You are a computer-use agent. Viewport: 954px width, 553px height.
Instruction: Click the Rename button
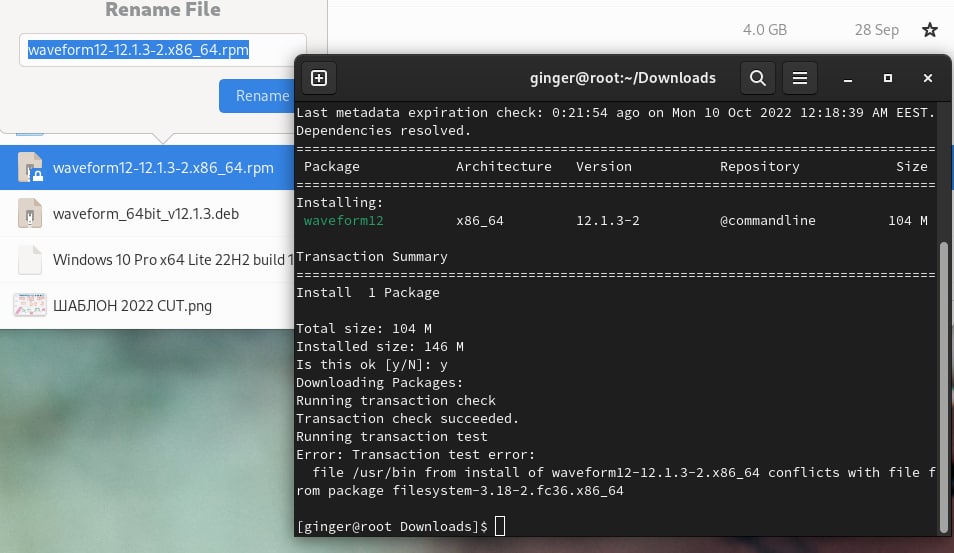tap(257, 96)
